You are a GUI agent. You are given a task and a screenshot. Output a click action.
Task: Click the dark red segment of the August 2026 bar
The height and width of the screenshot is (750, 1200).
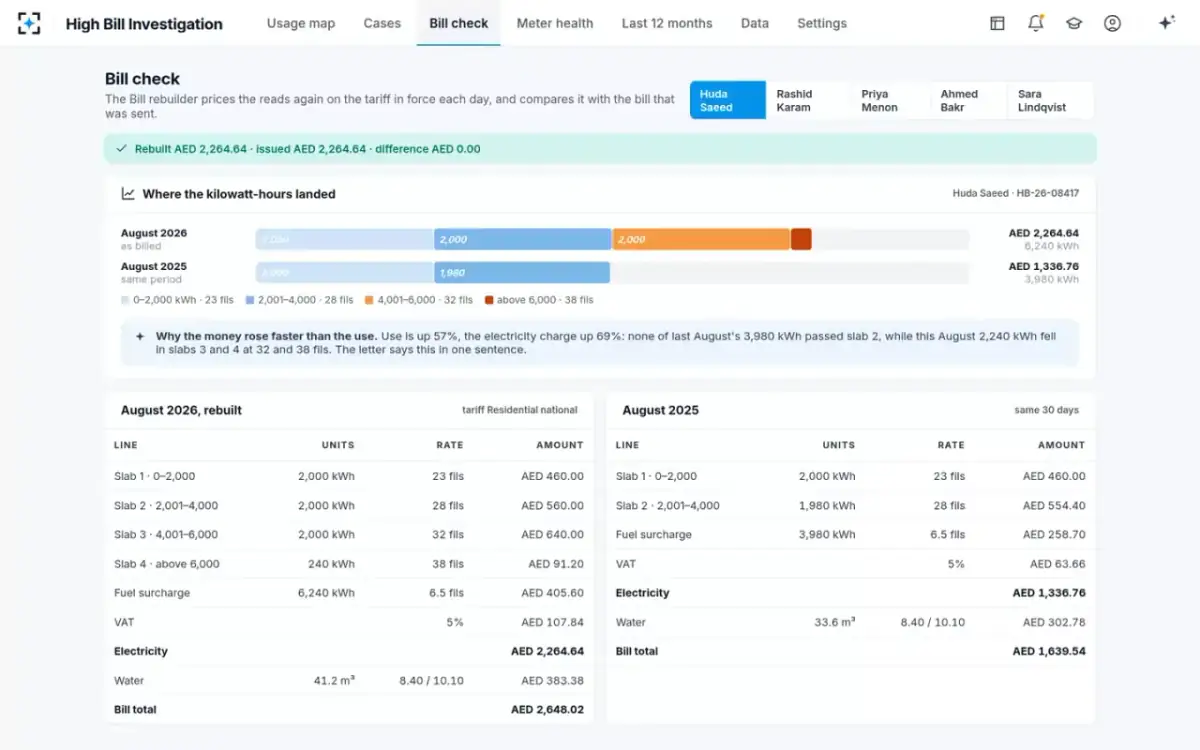[x=801, y=239]
